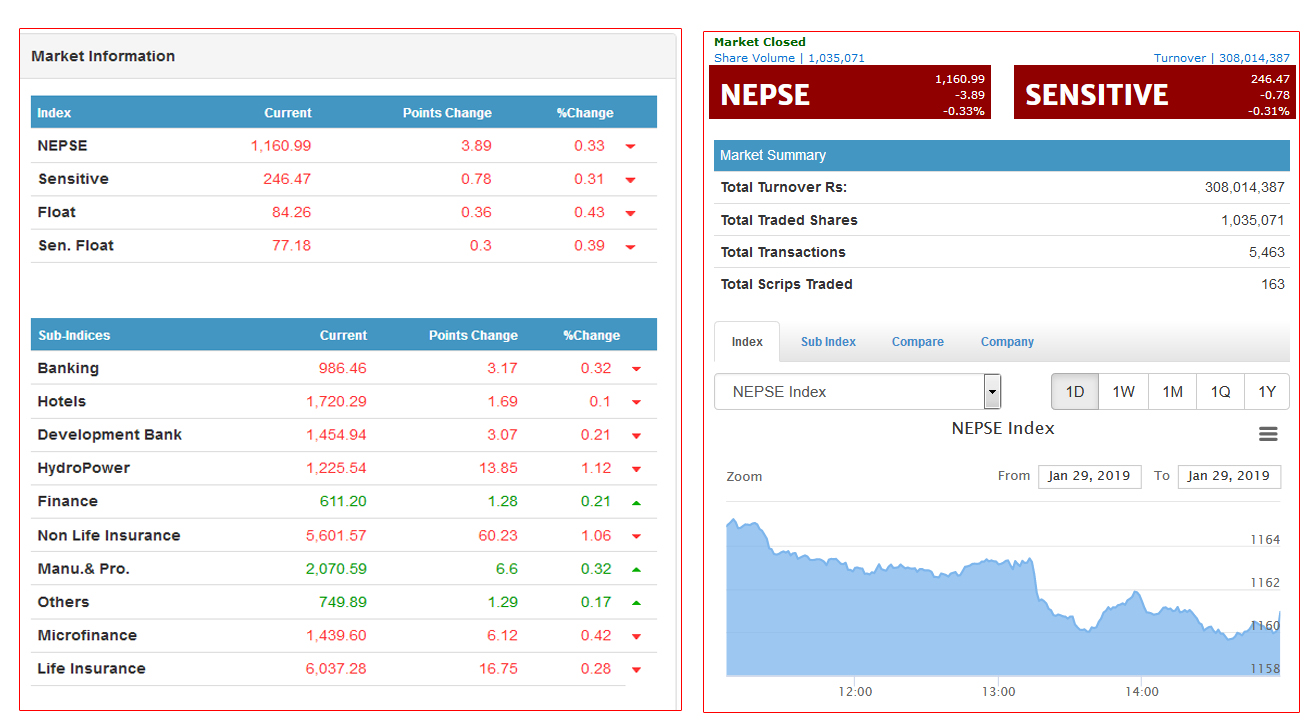The image size is (1315, 727).
Task: Select the 1D range button
Action: [1075, 392]
